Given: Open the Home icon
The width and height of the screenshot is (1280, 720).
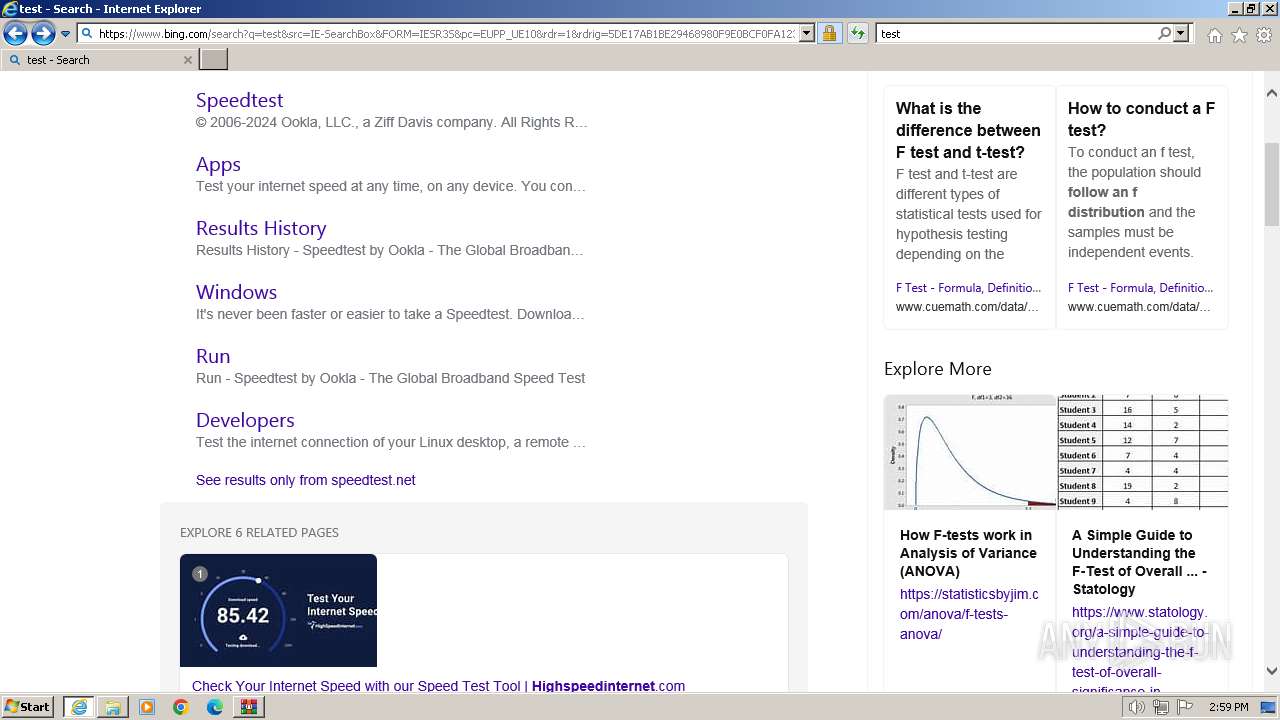Looking at the screenshot, I should pyautogui.click(x=1214, y=35).
